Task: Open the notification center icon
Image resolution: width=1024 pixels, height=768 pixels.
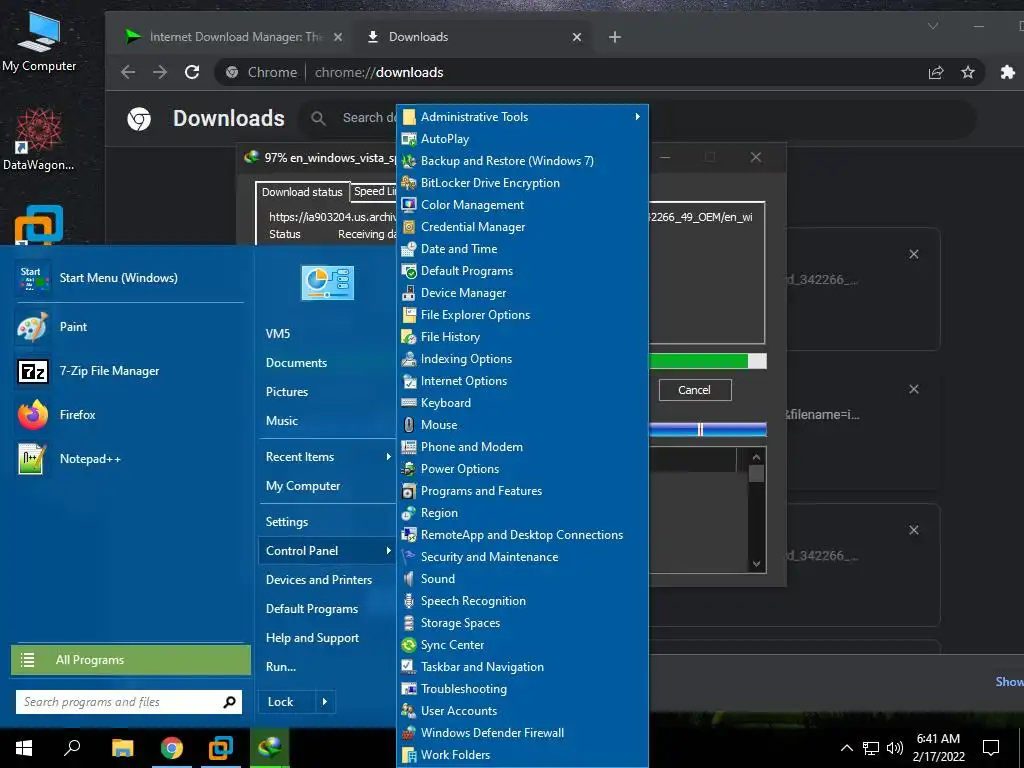Action: (x=991, y=748)
